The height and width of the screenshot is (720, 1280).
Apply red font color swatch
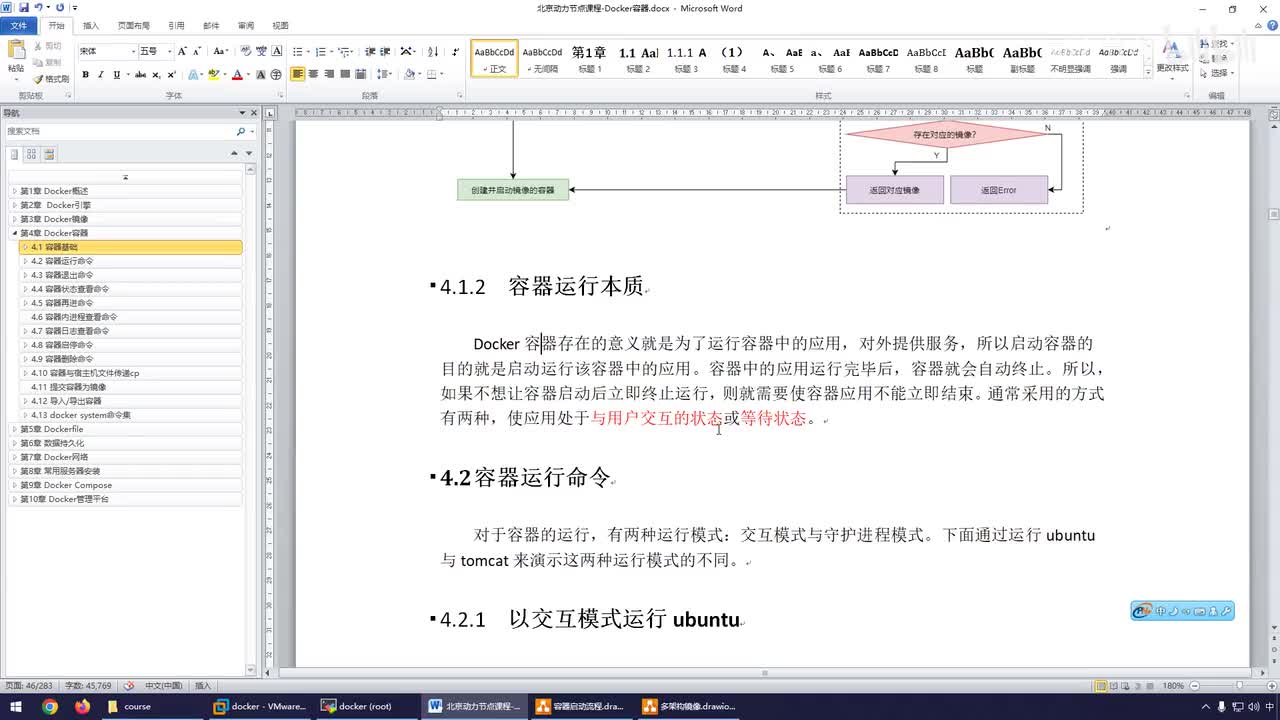[x=238, y=74]
